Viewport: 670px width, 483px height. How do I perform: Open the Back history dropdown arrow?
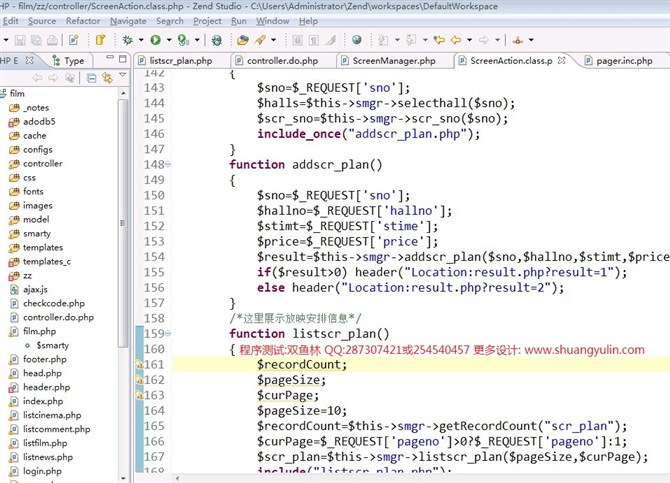click(x=470, y=40)
